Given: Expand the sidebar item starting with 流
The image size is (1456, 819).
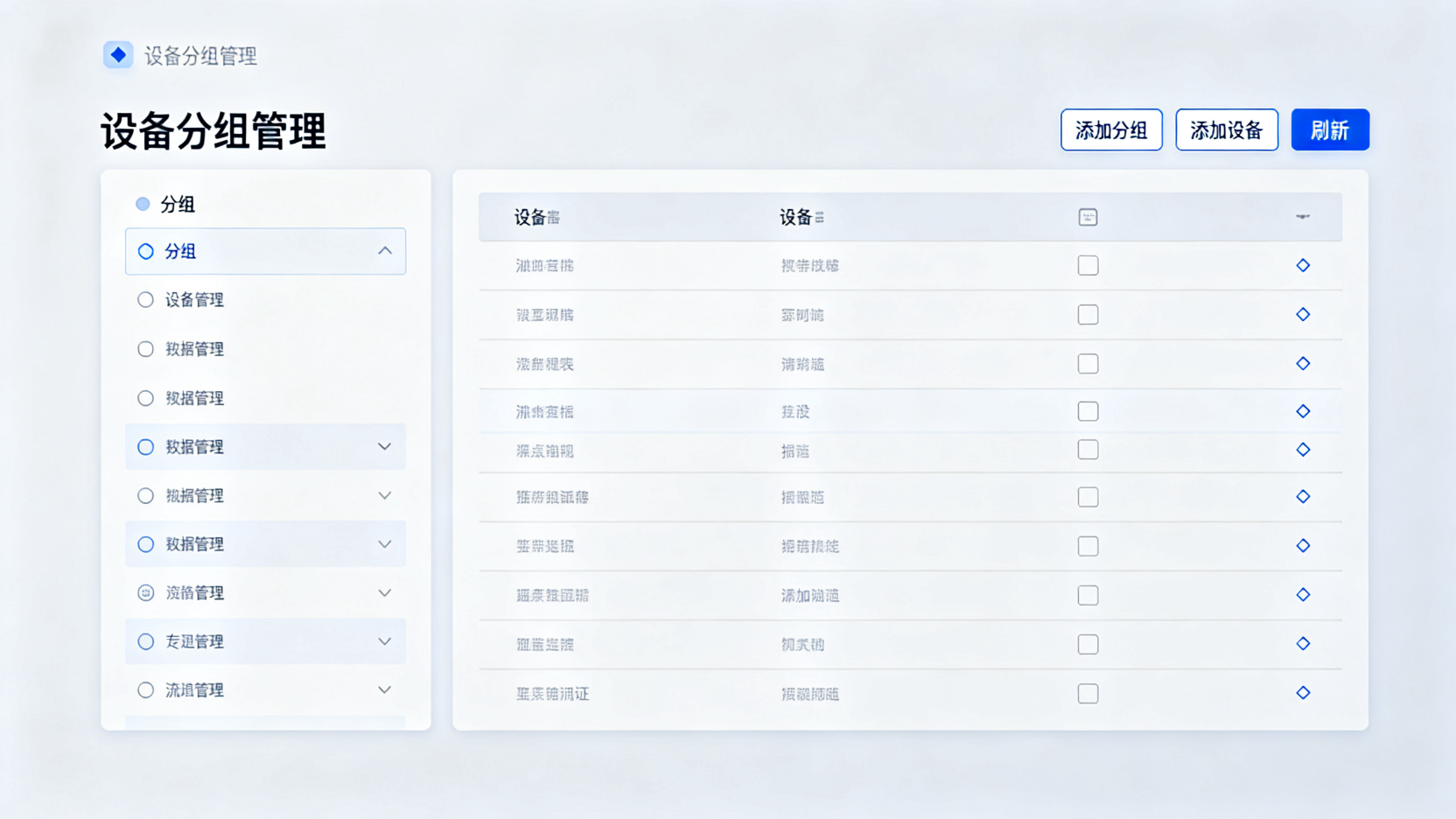Looking at the screenshot, I should coord(385,690).
